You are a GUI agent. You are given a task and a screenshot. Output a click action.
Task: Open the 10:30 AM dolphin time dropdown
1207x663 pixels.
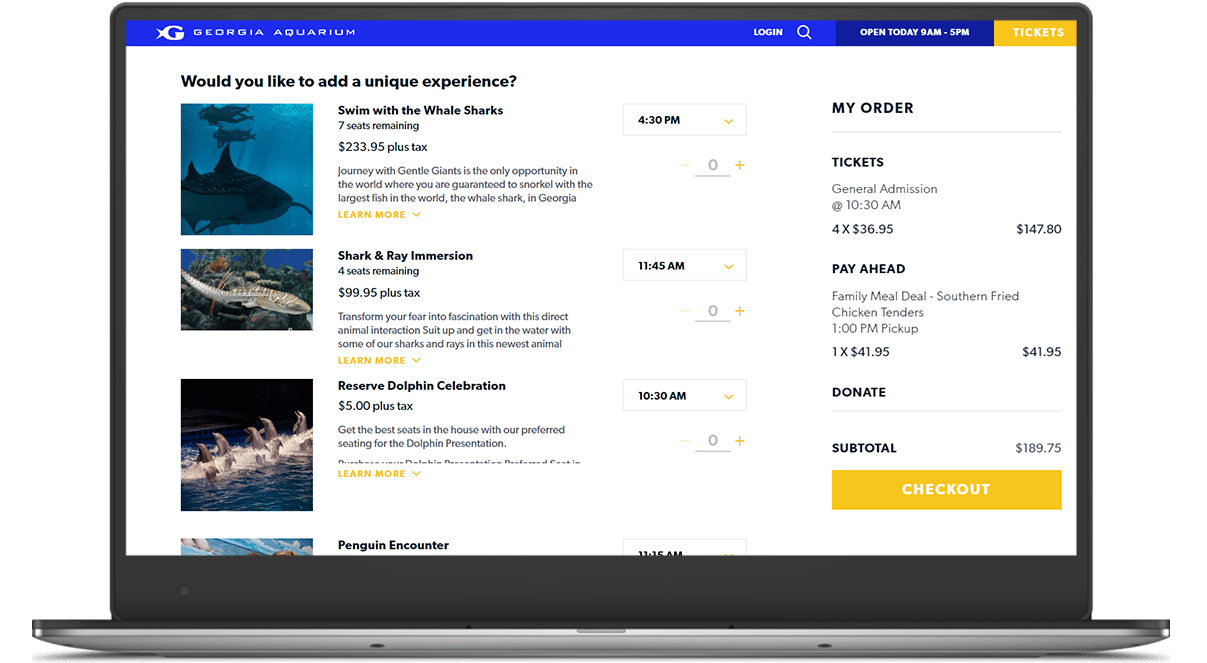[x=684, y=395]
